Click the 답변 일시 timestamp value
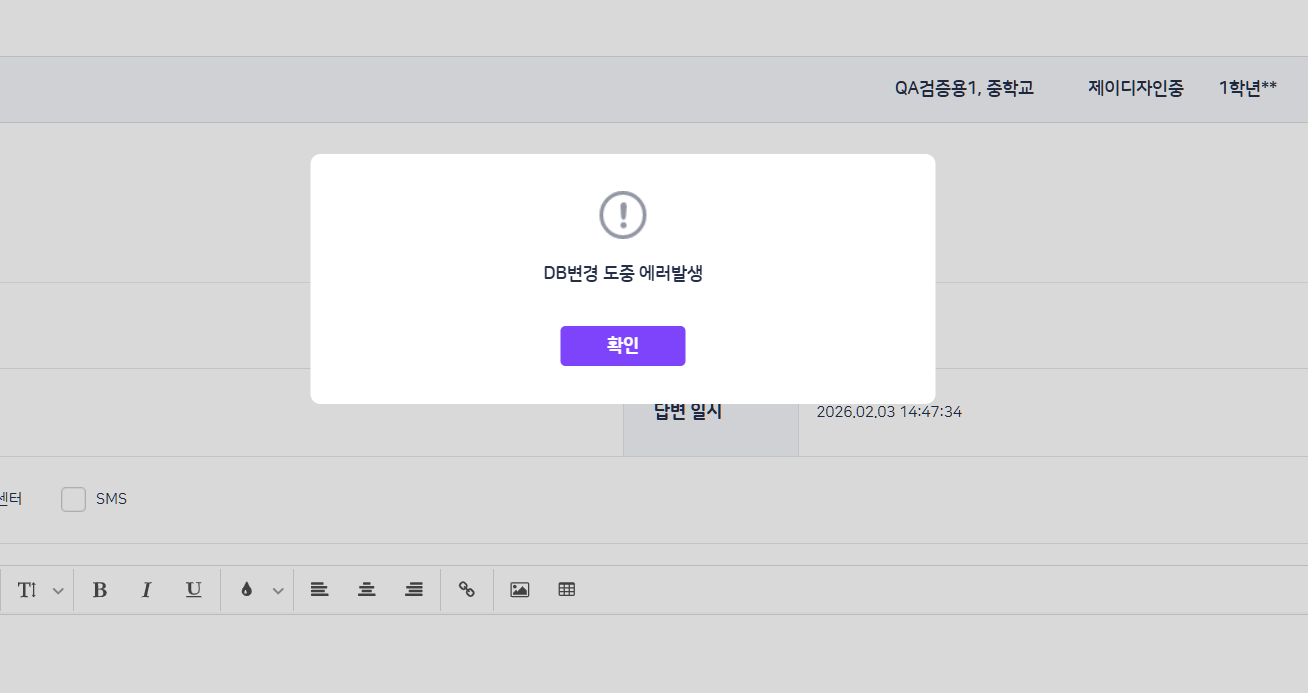Image resolution: width=1308 pixels, height=693 pixels. coord(889,412)
